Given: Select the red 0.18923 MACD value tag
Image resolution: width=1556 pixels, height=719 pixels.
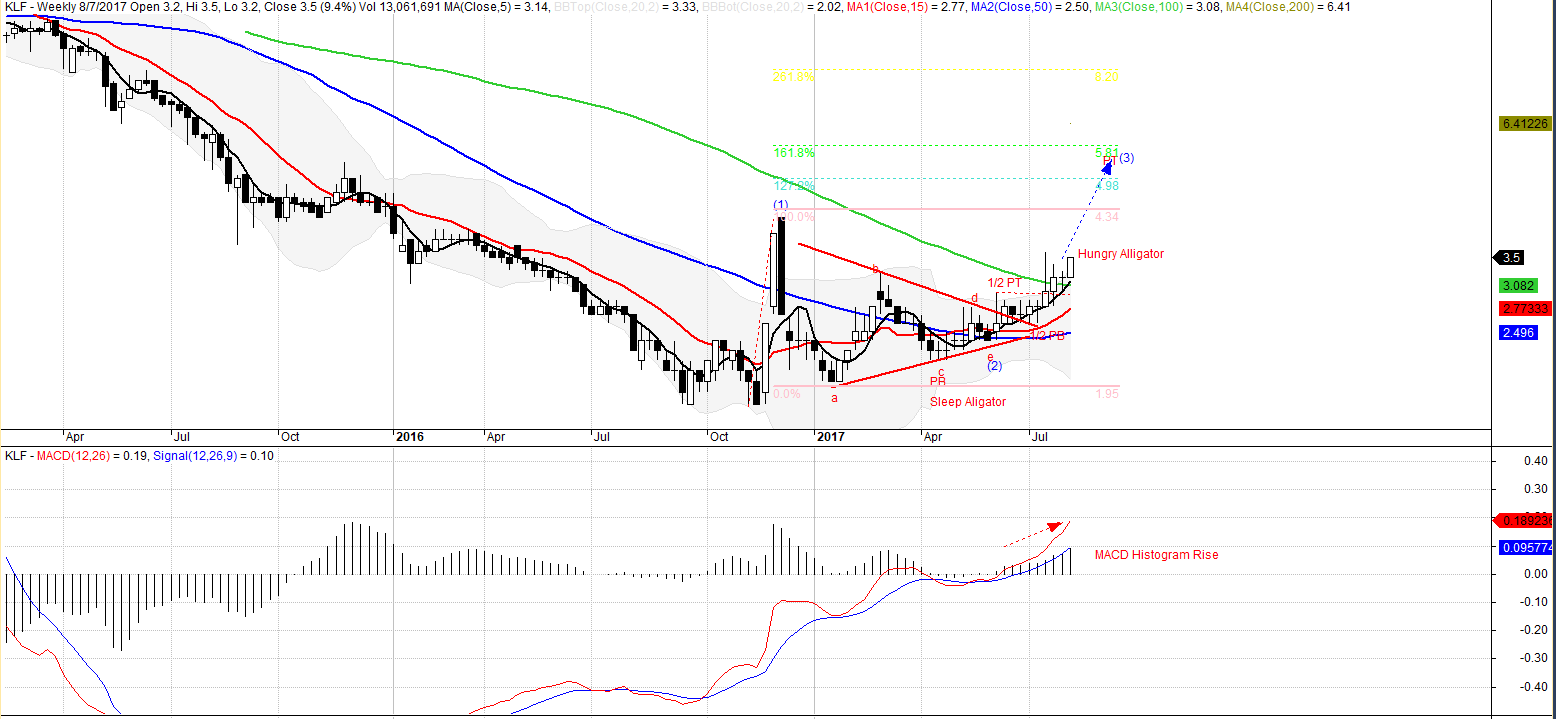Looking at the screenshot, I should [1524, 521].
